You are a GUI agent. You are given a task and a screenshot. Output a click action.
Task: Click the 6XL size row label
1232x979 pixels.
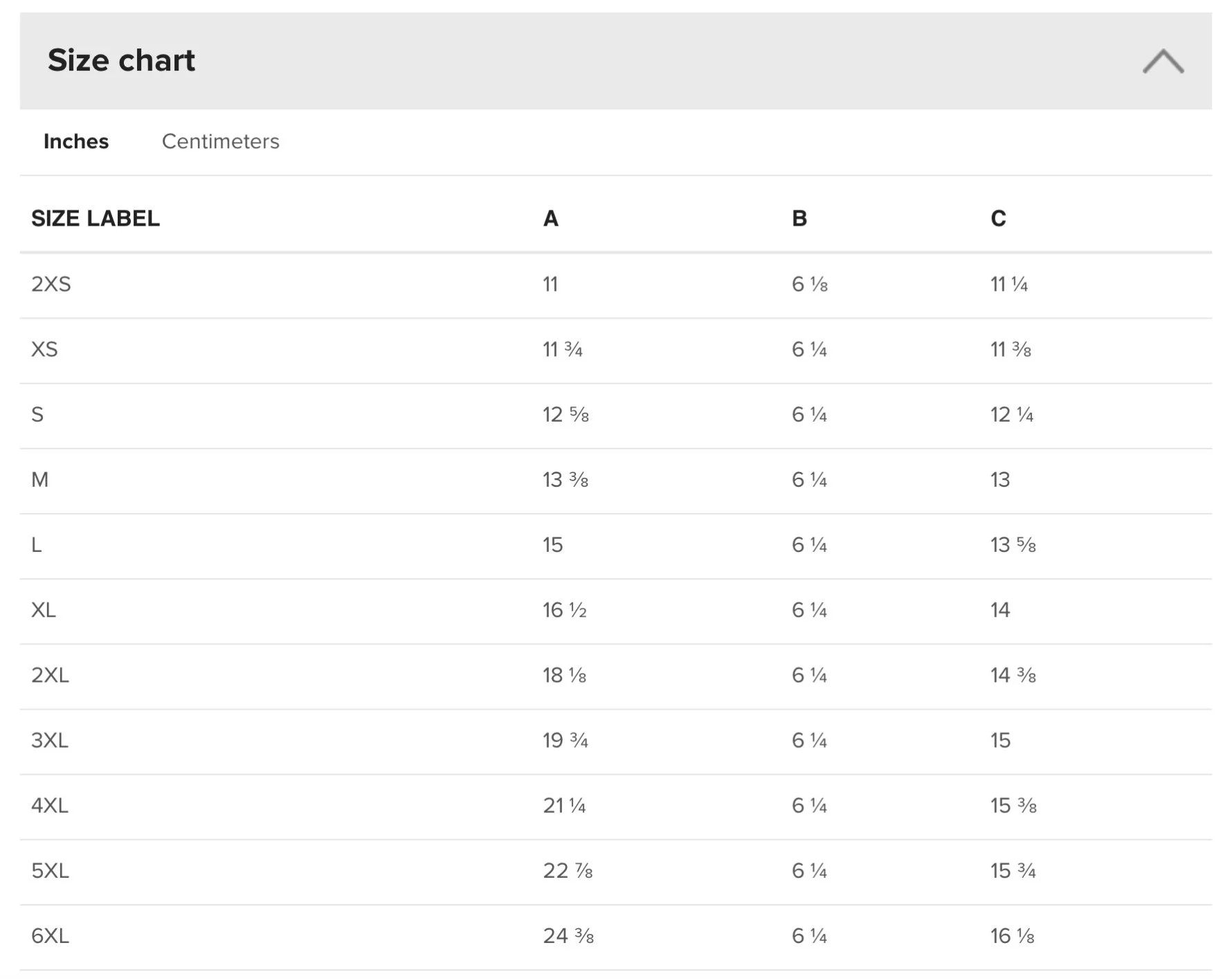(50, 936)
